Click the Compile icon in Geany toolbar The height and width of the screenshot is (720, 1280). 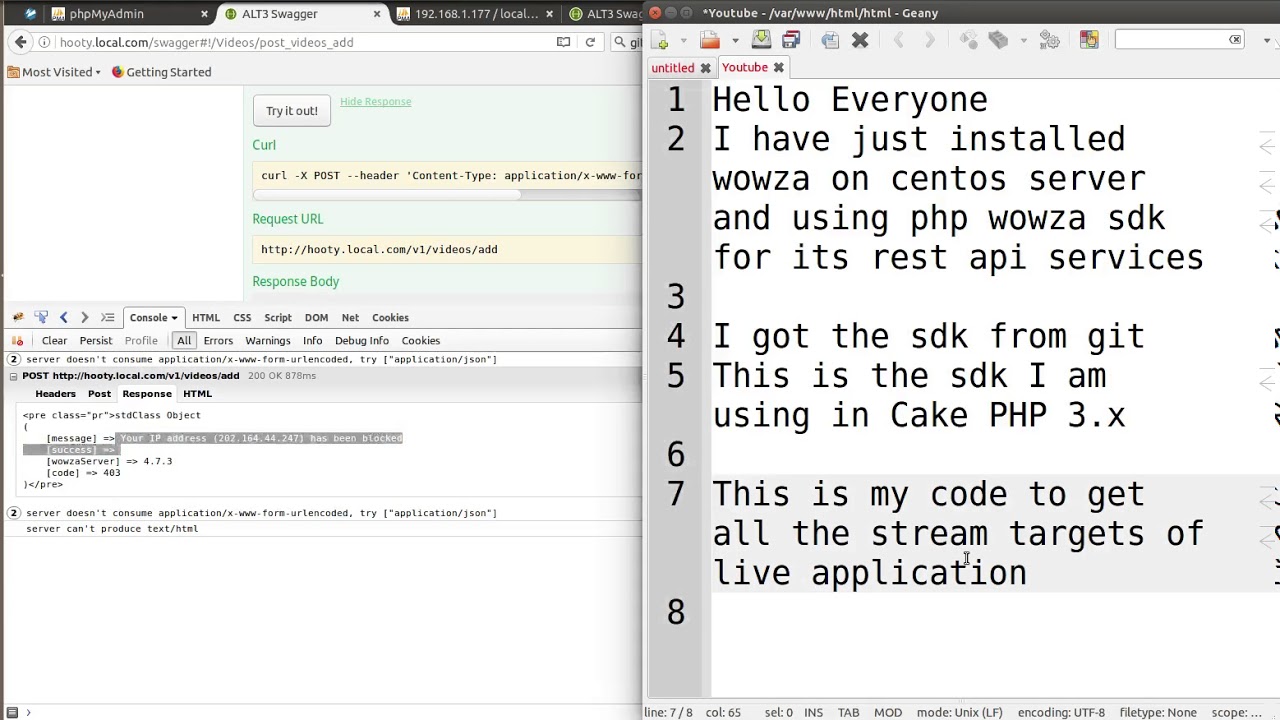(x=968, y=40)
